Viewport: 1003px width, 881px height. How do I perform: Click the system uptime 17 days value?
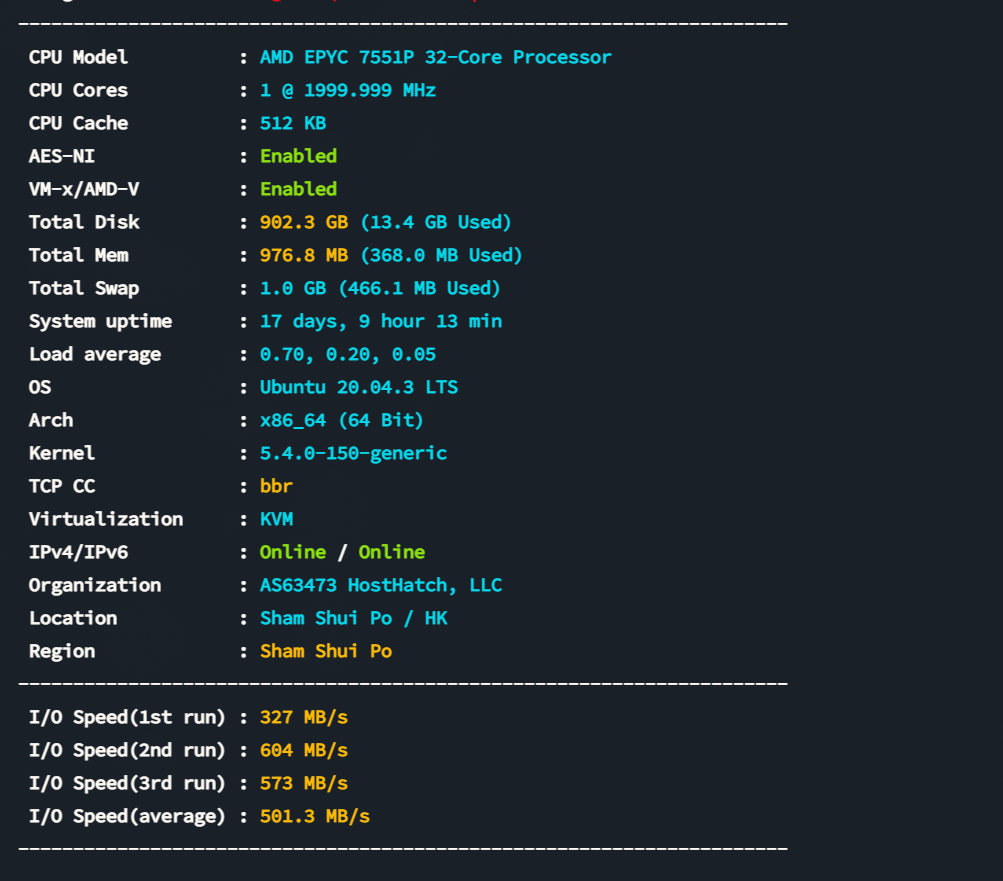[380, 321]
